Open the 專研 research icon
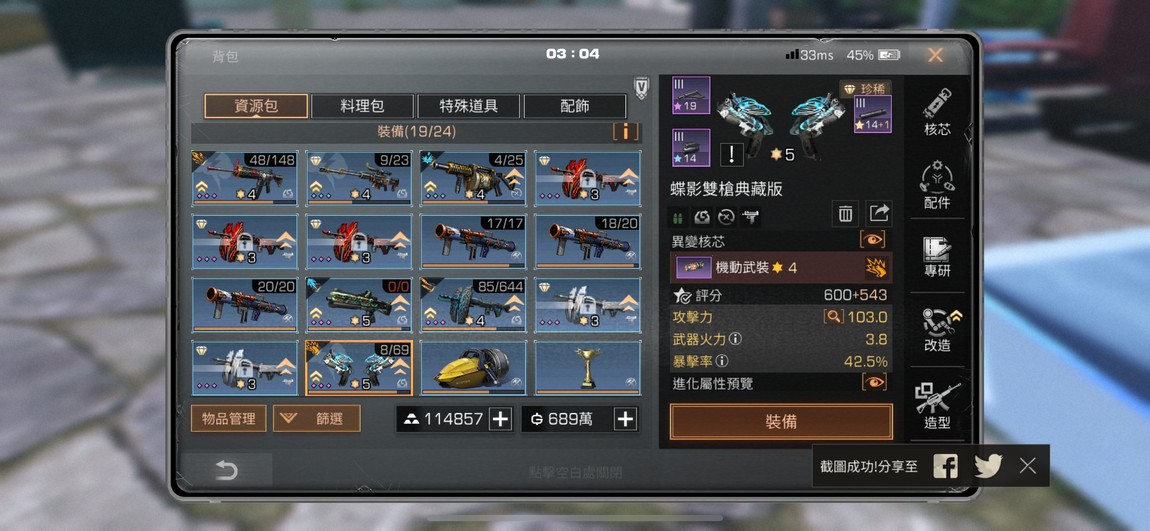This screenshot has width=1150, height=531. click(937, 257)
